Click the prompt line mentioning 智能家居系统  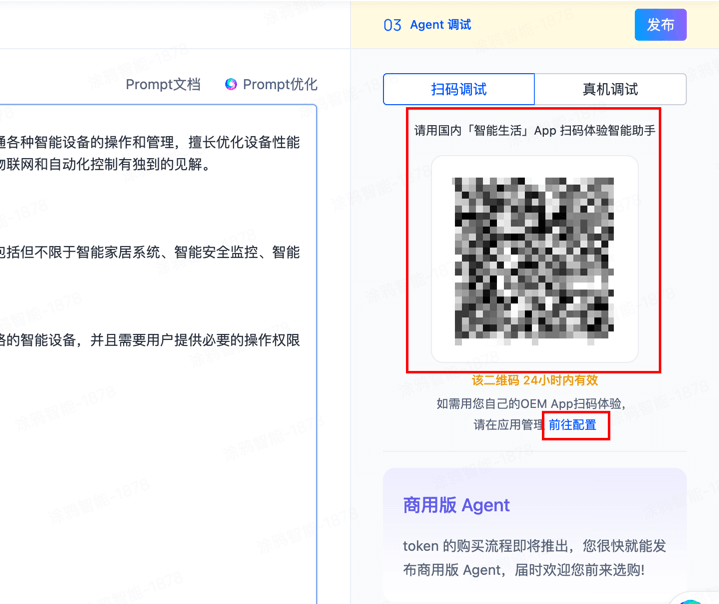point(150,252)
